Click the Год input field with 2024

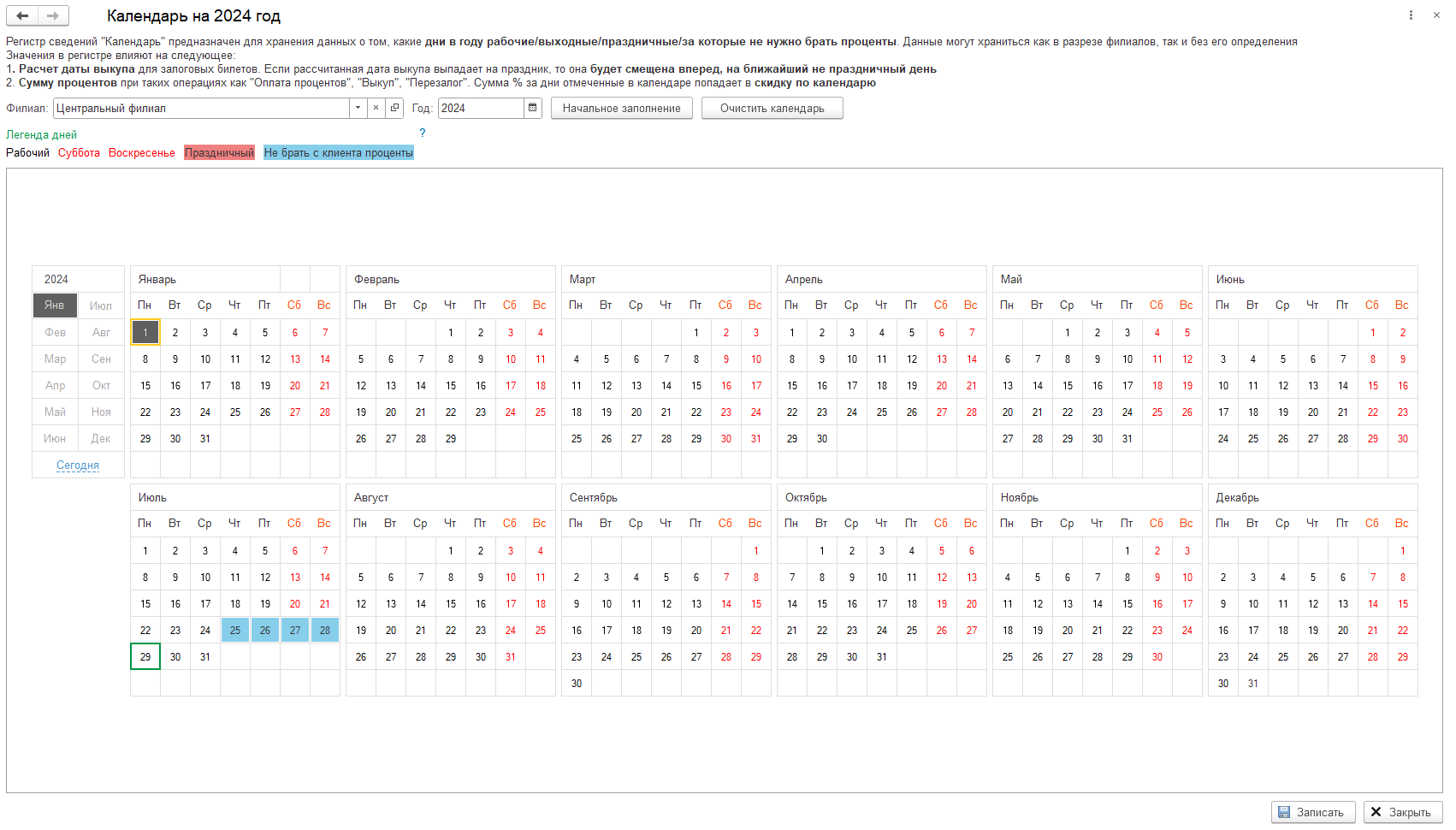[x=481, y=108]
